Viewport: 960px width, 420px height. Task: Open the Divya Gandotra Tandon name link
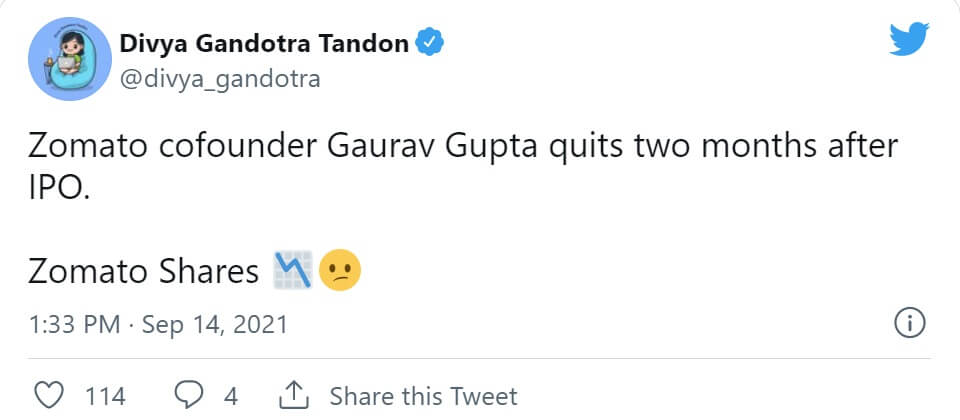tap(264, 43)
